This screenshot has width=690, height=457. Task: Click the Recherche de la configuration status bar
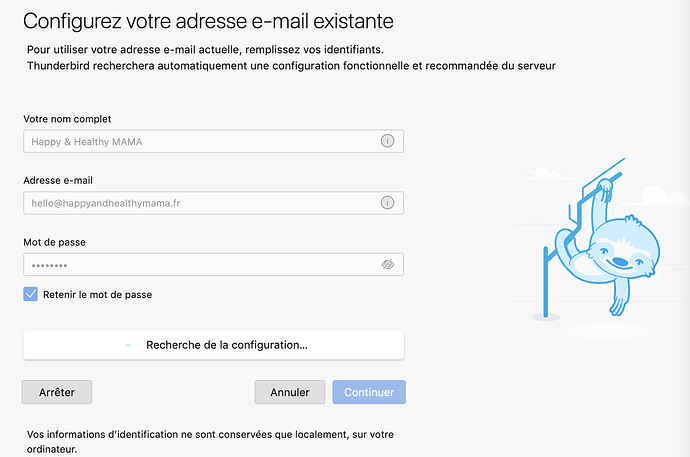point(213,345)
